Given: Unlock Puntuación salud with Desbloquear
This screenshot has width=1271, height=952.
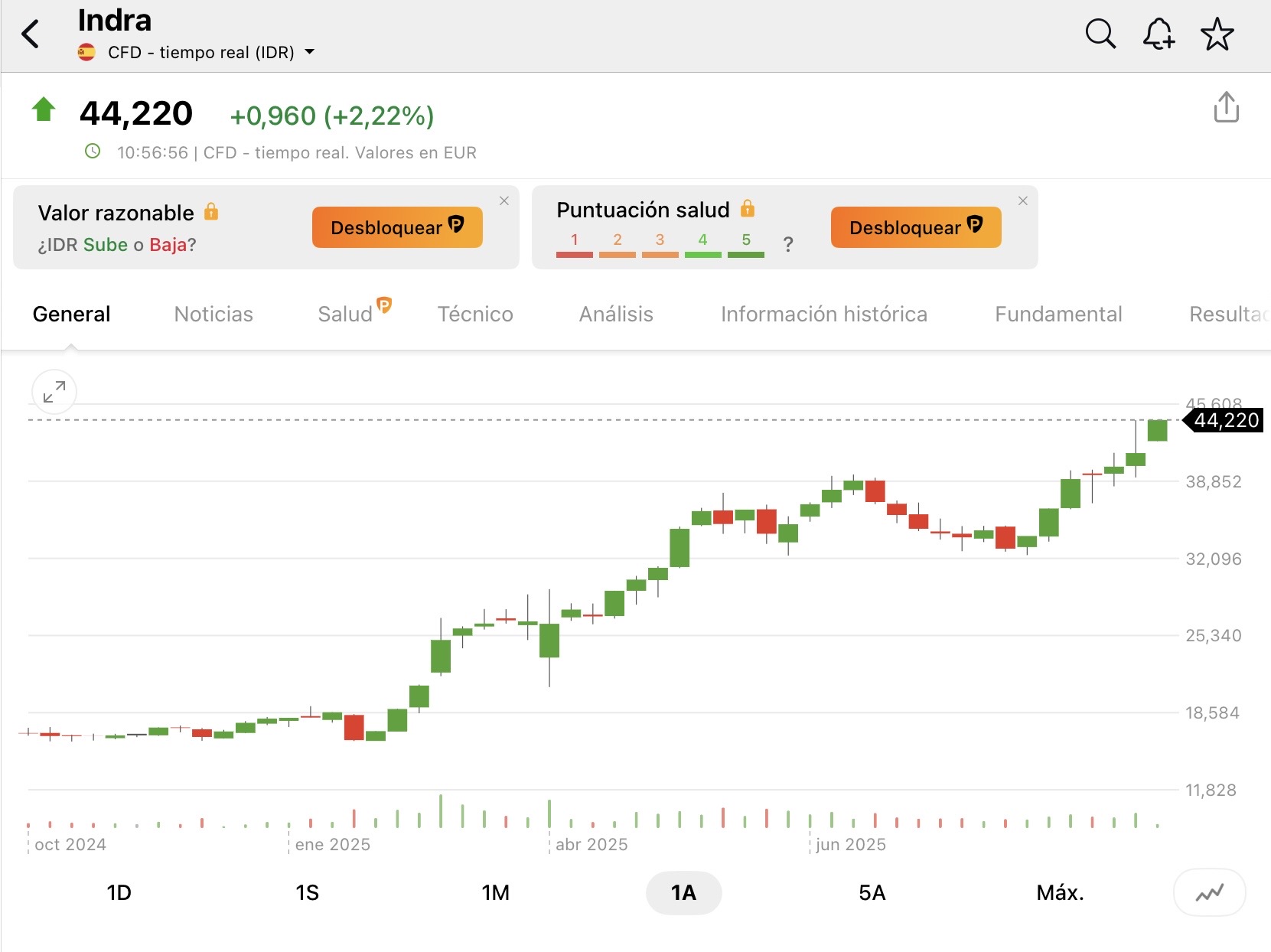Looking at the screenshot, I should [x=916, y=227].
